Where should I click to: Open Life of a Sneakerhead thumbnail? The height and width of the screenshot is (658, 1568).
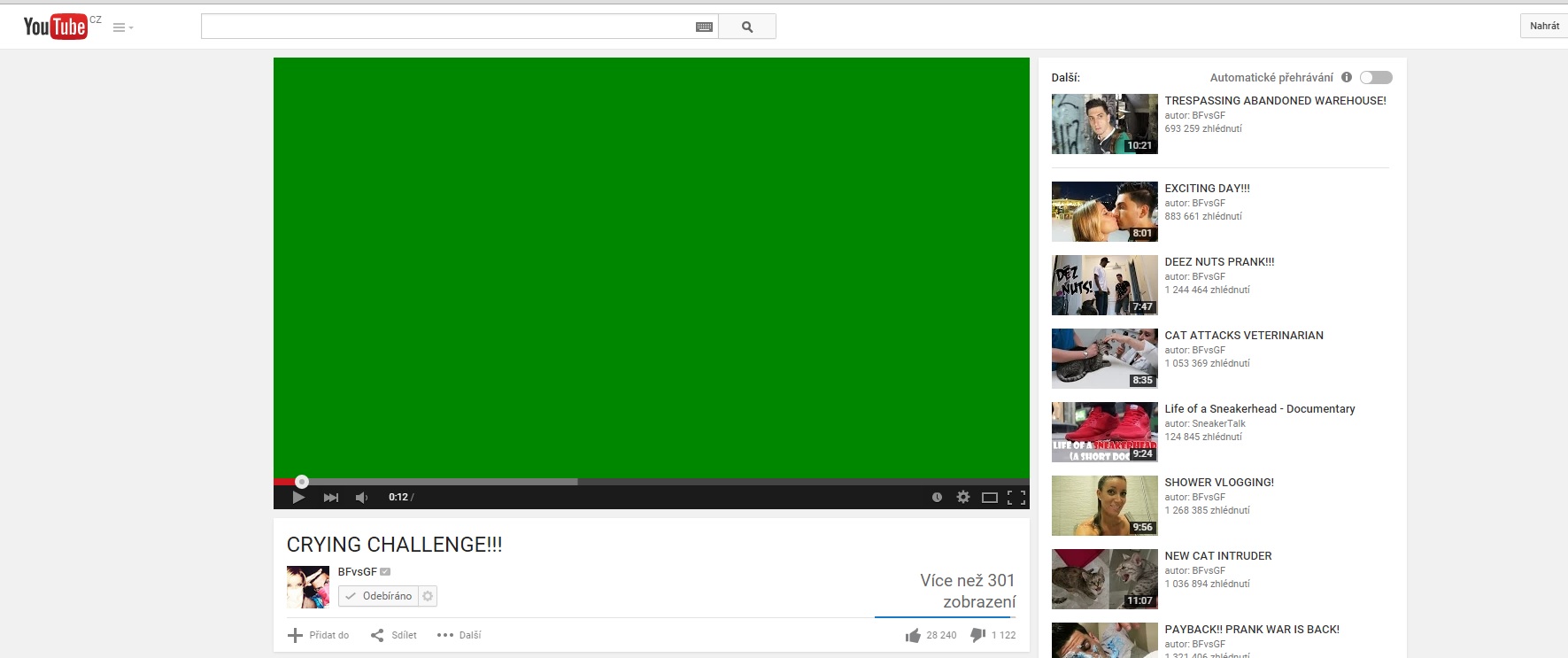[x=1105, y=432]
